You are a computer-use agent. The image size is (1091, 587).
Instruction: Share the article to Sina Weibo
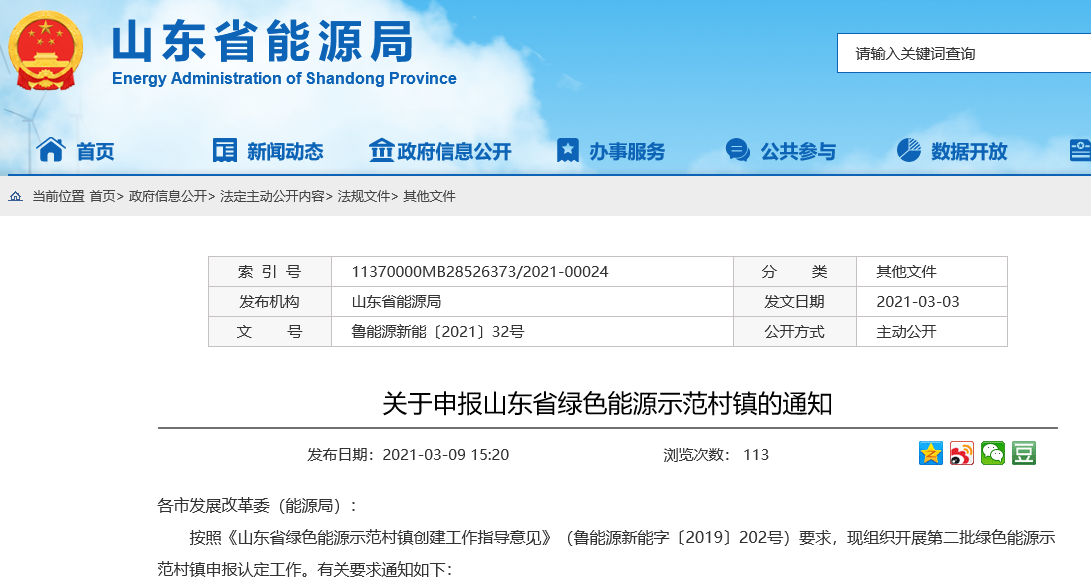(961, 454)
